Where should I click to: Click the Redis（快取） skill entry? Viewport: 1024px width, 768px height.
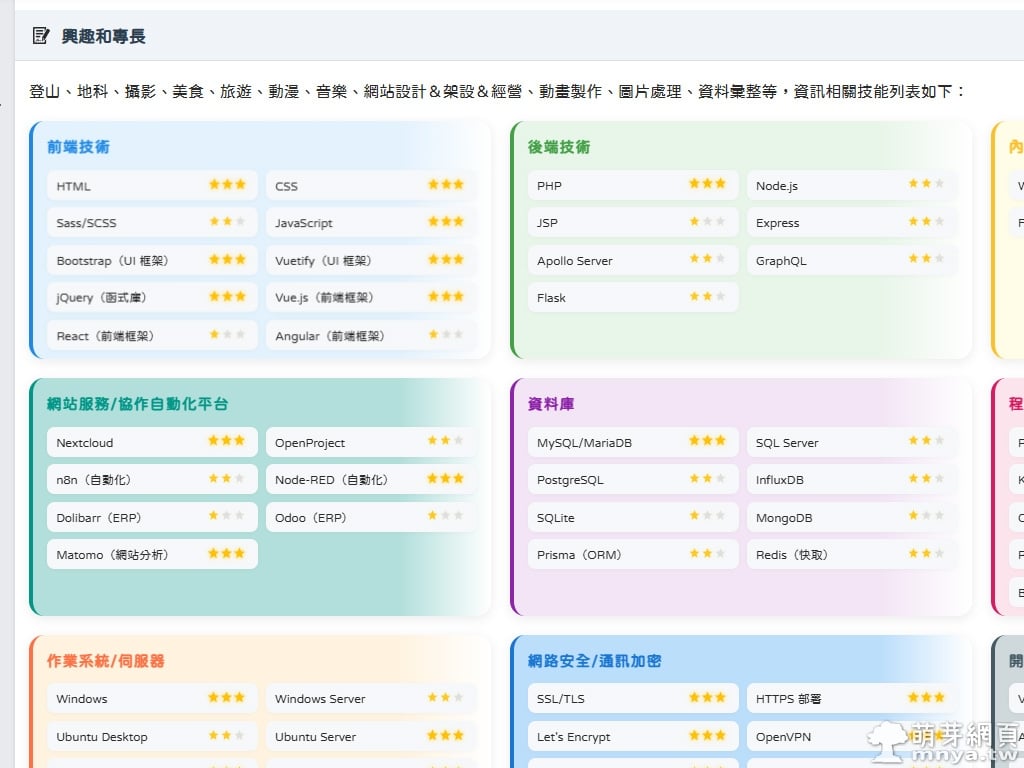tap(792, 555)
